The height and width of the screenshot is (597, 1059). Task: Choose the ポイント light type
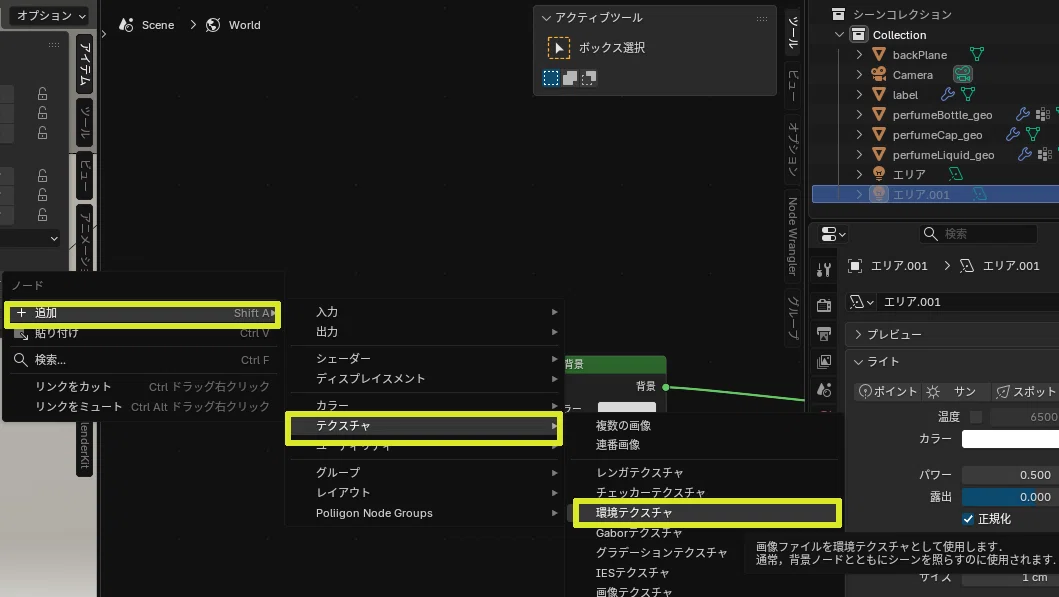pyautogui.click(x=887, y=392)
